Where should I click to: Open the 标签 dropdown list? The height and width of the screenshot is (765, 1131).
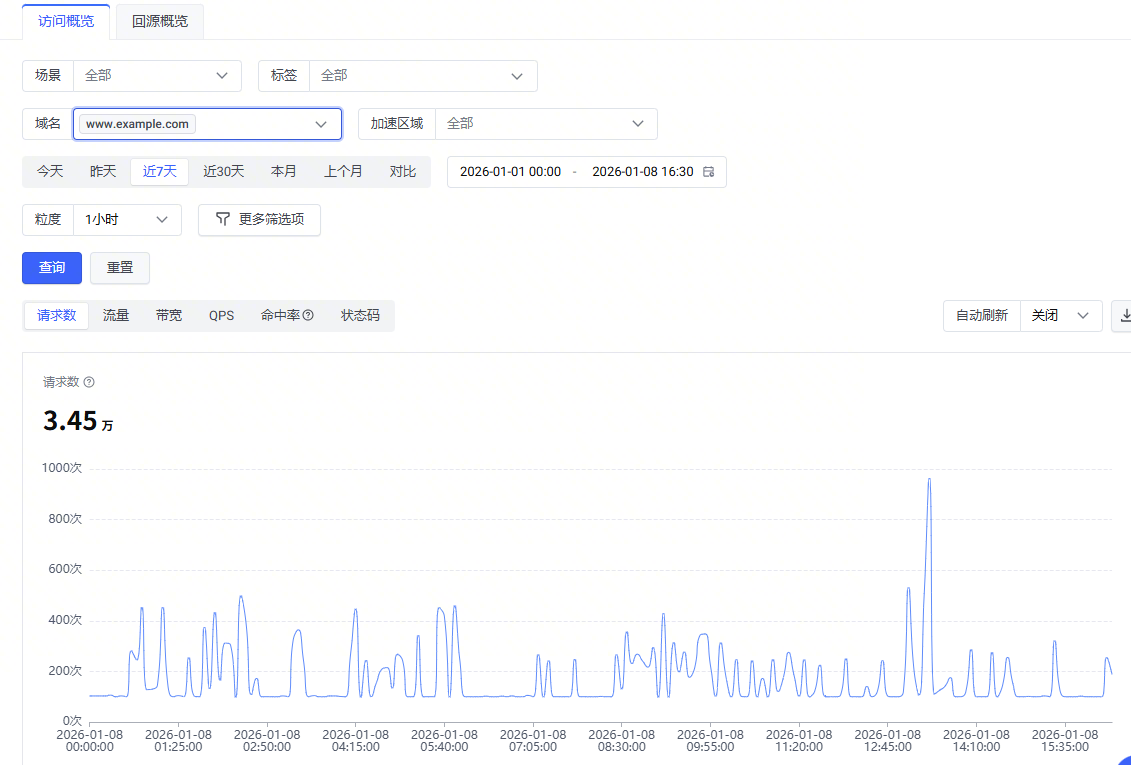click(423, 76)
